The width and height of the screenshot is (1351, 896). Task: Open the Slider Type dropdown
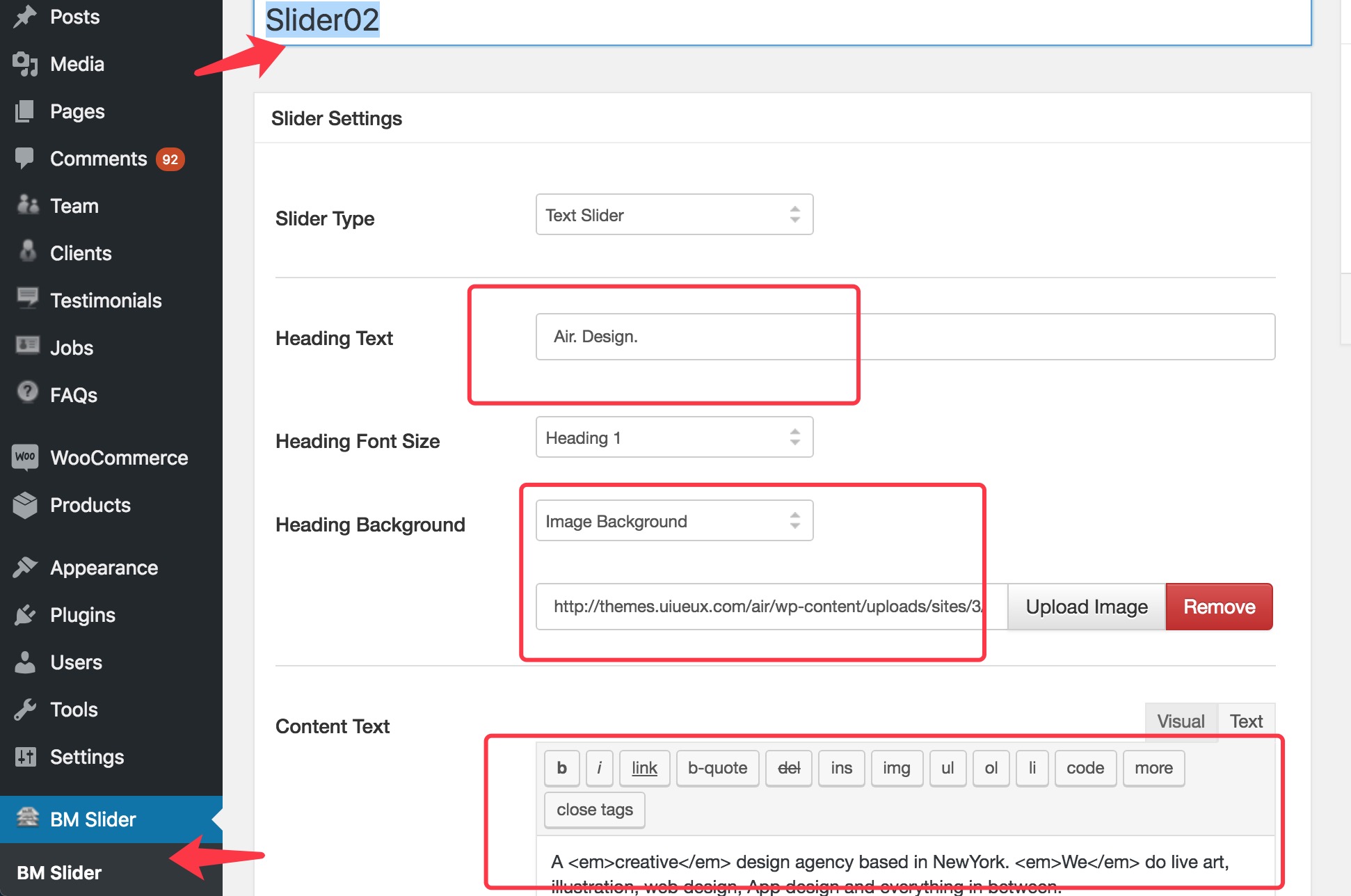click(673, 215)
